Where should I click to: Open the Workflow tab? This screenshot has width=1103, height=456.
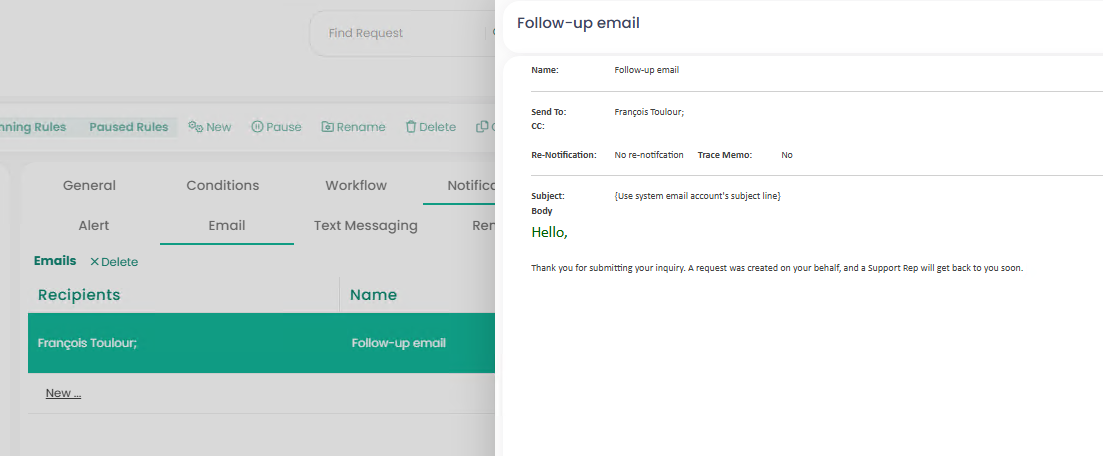[356, 185]
